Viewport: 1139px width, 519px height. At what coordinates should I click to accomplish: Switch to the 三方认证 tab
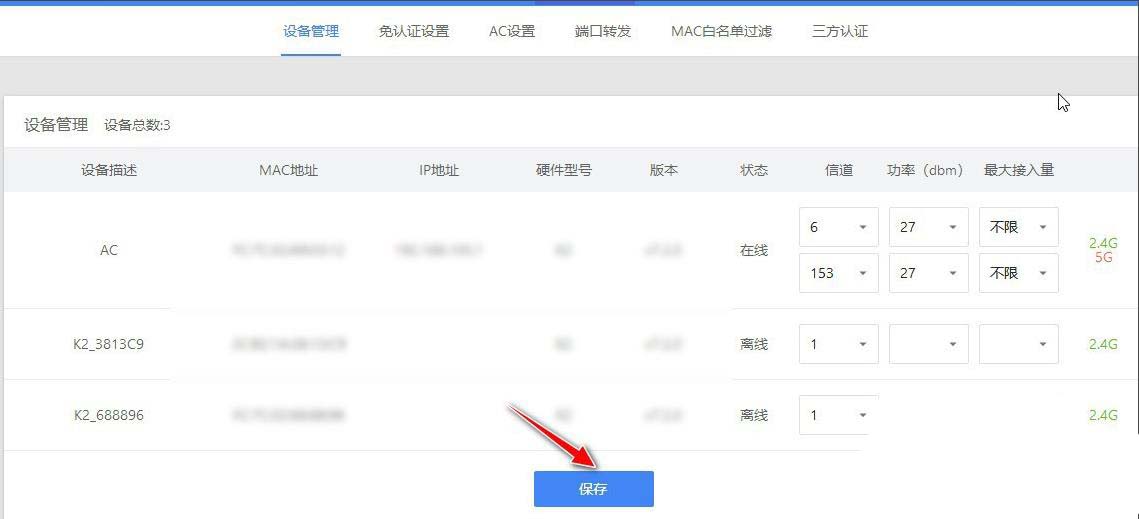click(x=840, y=31)
